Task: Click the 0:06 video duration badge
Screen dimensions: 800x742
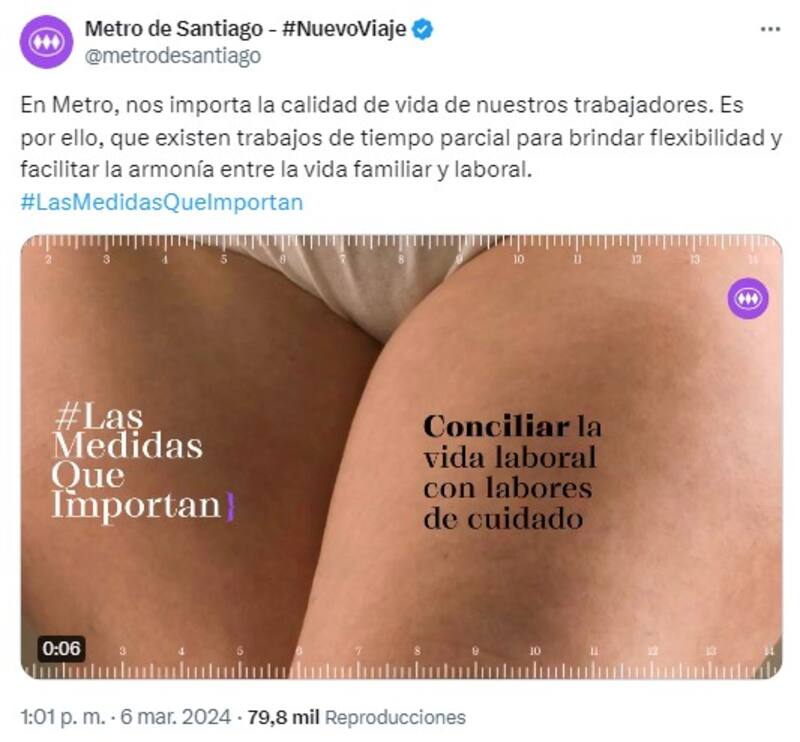Action: (x=61, y=649)
